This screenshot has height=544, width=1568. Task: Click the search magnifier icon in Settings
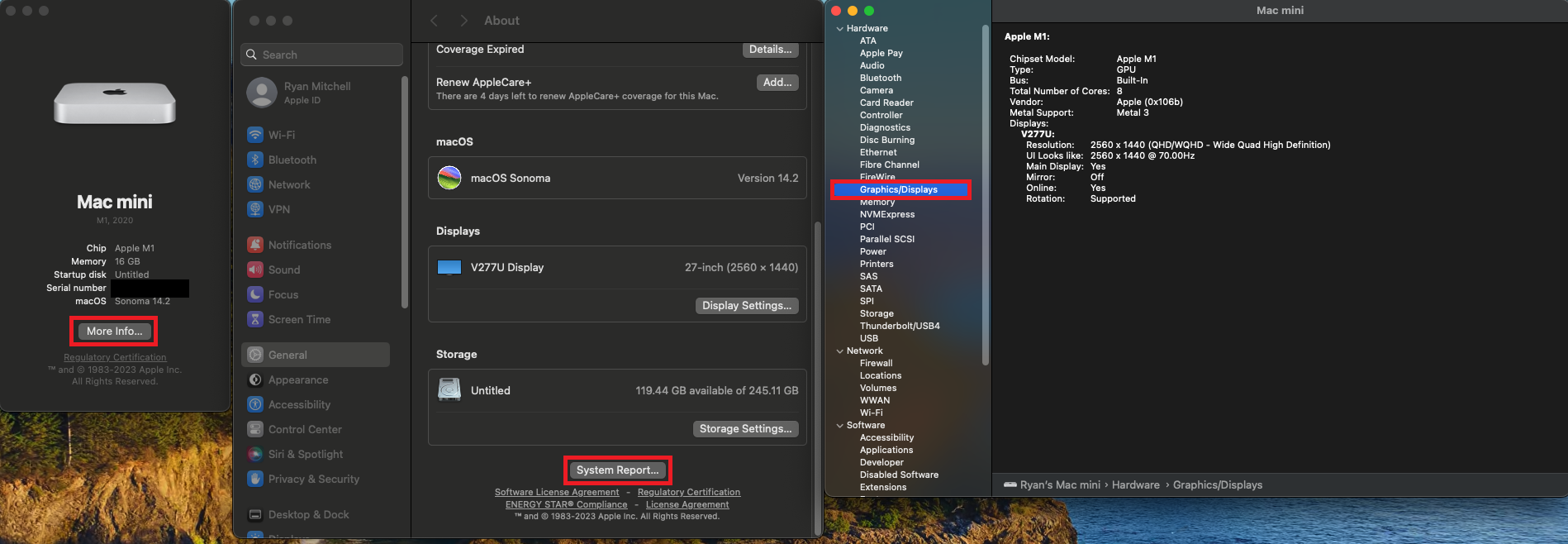(x=252, y=55)
